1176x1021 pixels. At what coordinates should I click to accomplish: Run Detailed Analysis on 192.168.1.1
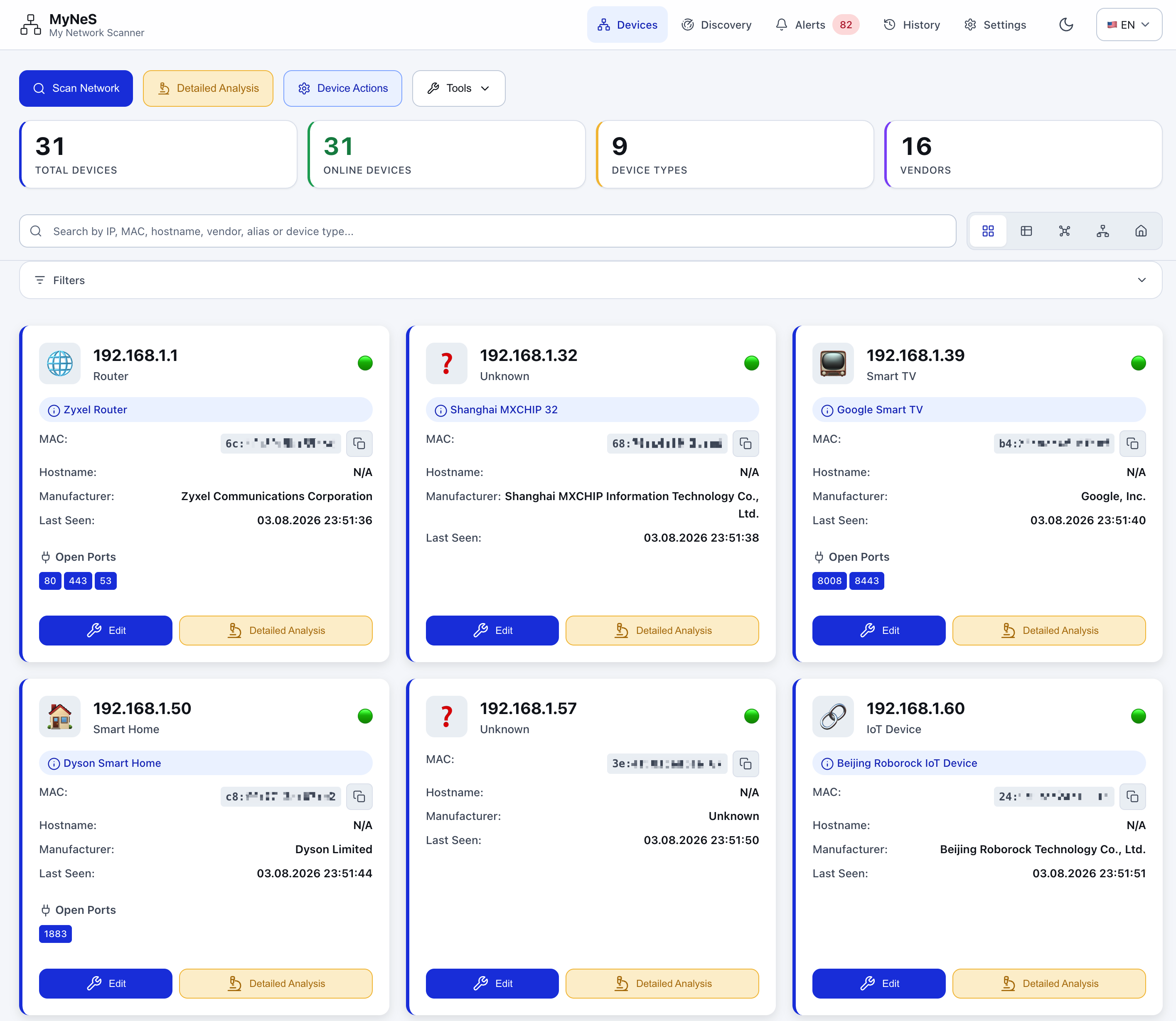[276, 630]
